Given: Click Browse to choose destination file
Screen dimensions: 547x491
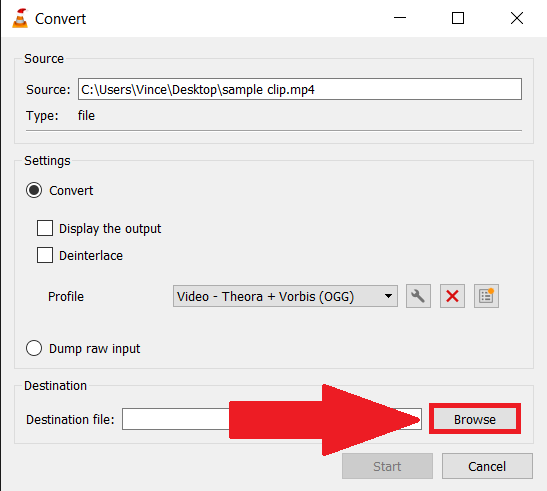Looking at the screenshot, I should (x=474, y=419).
